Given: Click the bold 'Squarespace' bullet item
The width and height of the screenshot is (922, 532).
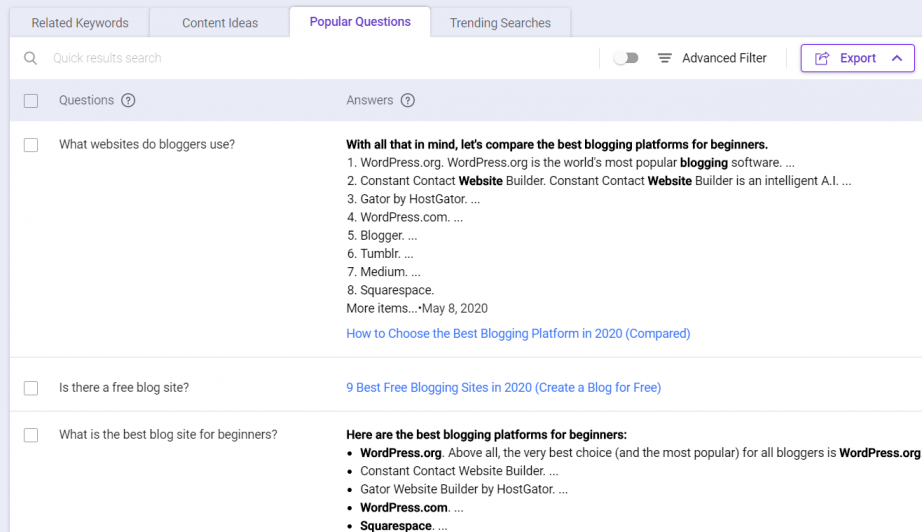Looking at the screenshot, I should click(x=396, y=526).
